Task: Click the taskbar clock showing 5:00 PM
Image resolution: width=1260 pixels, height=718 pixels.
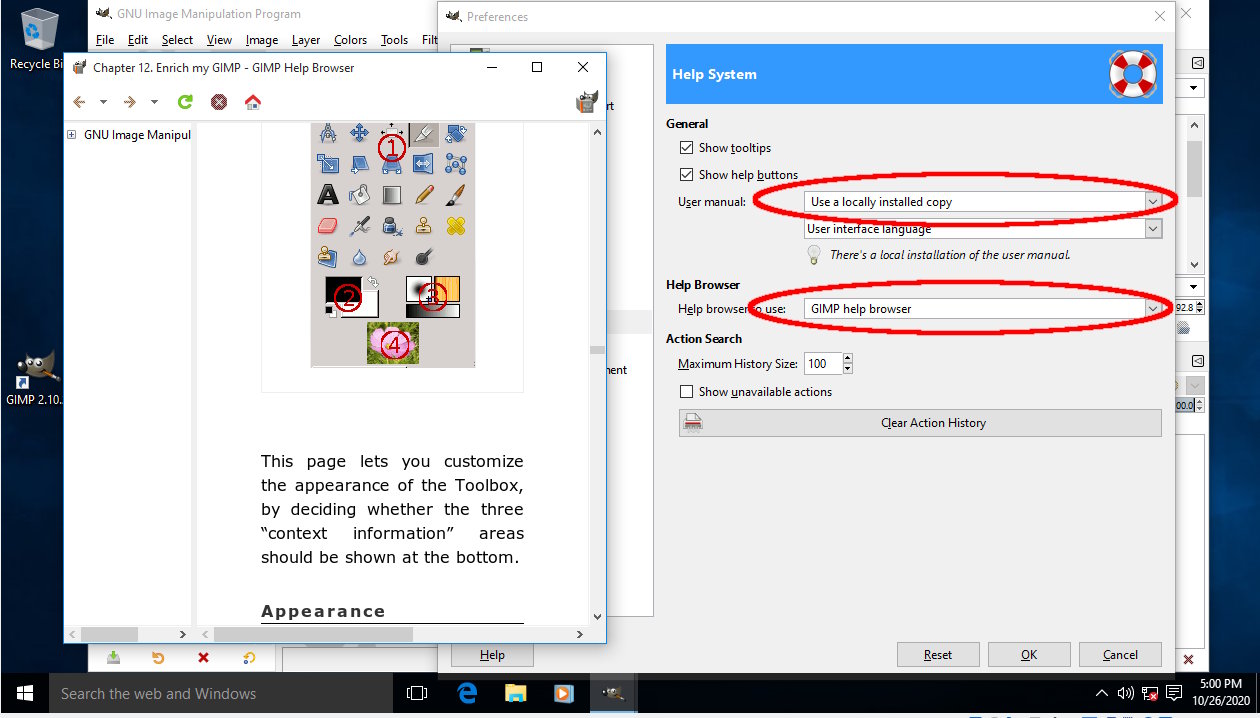Action: coord(1220,693)
